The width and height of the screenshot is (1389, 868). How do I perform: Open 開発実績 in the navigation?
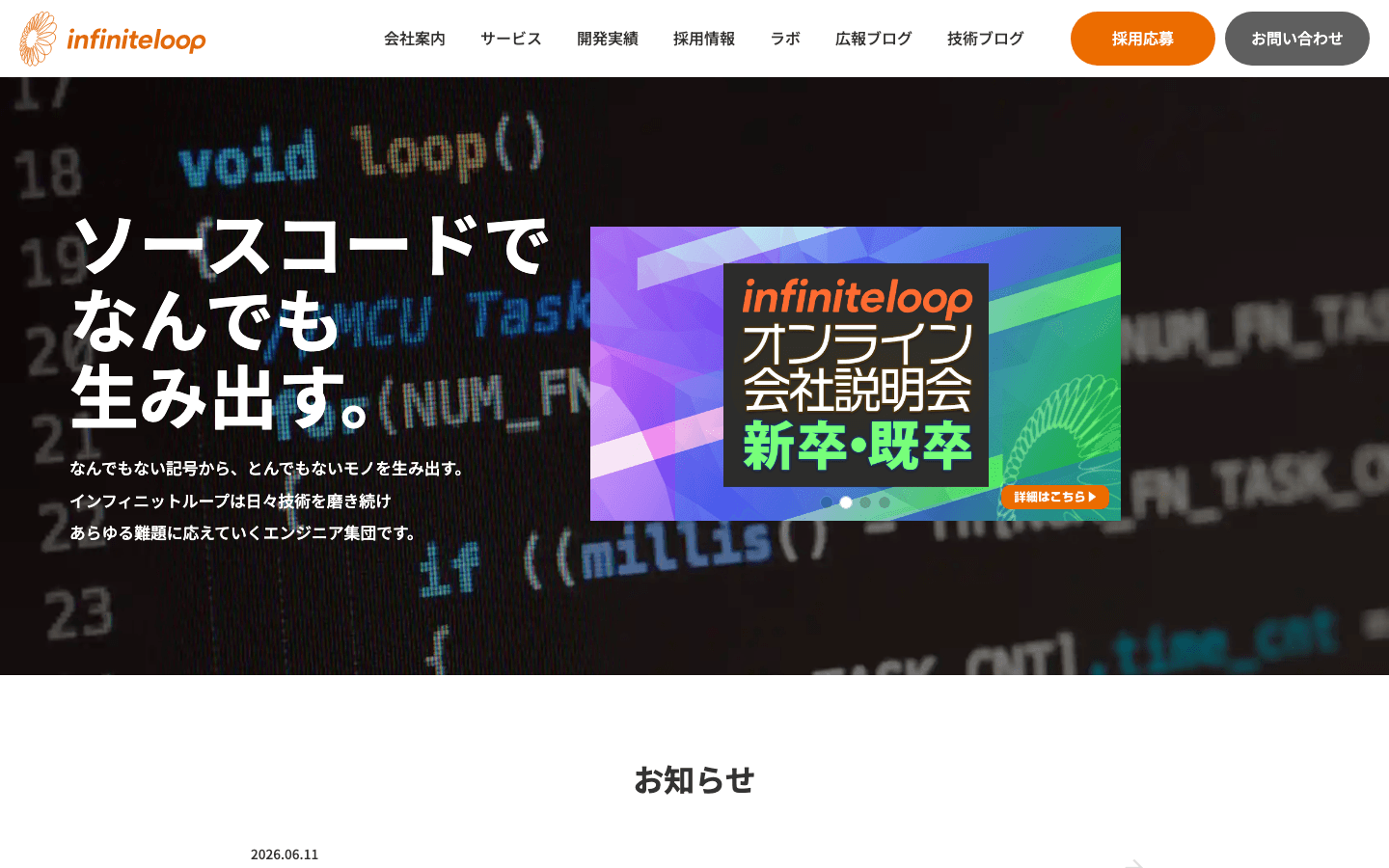pyautogui.click(x=608, y=39)
